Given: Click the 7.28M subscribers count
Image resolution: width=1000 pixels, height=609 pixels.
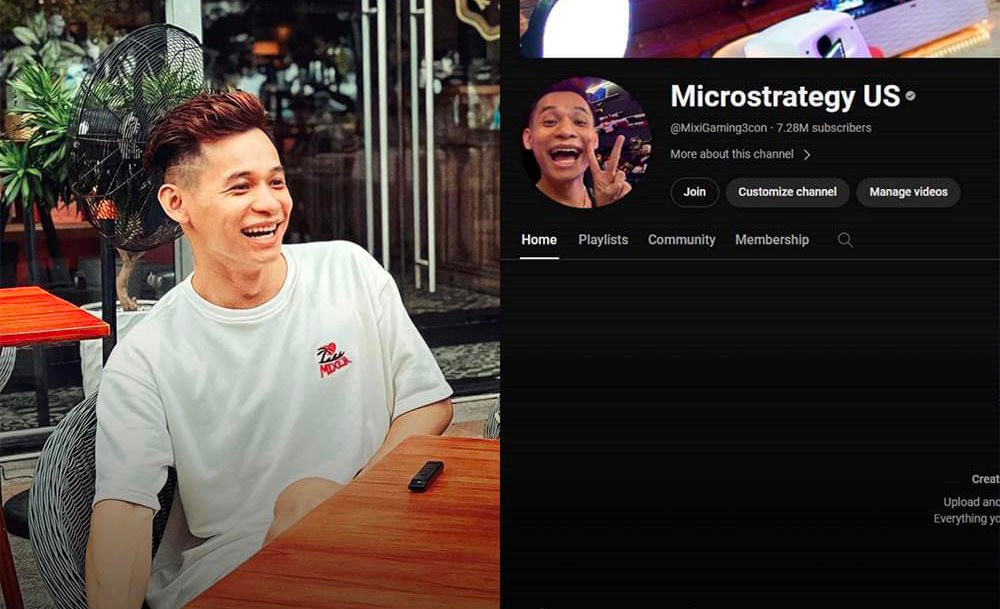Looking at the screenshot, I should coord(824,128).
